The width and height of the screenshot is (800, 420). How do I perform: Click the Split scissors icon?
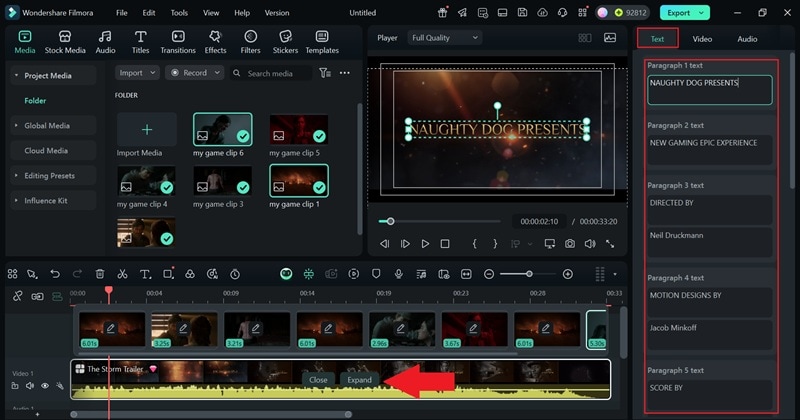tap(122, 274)
